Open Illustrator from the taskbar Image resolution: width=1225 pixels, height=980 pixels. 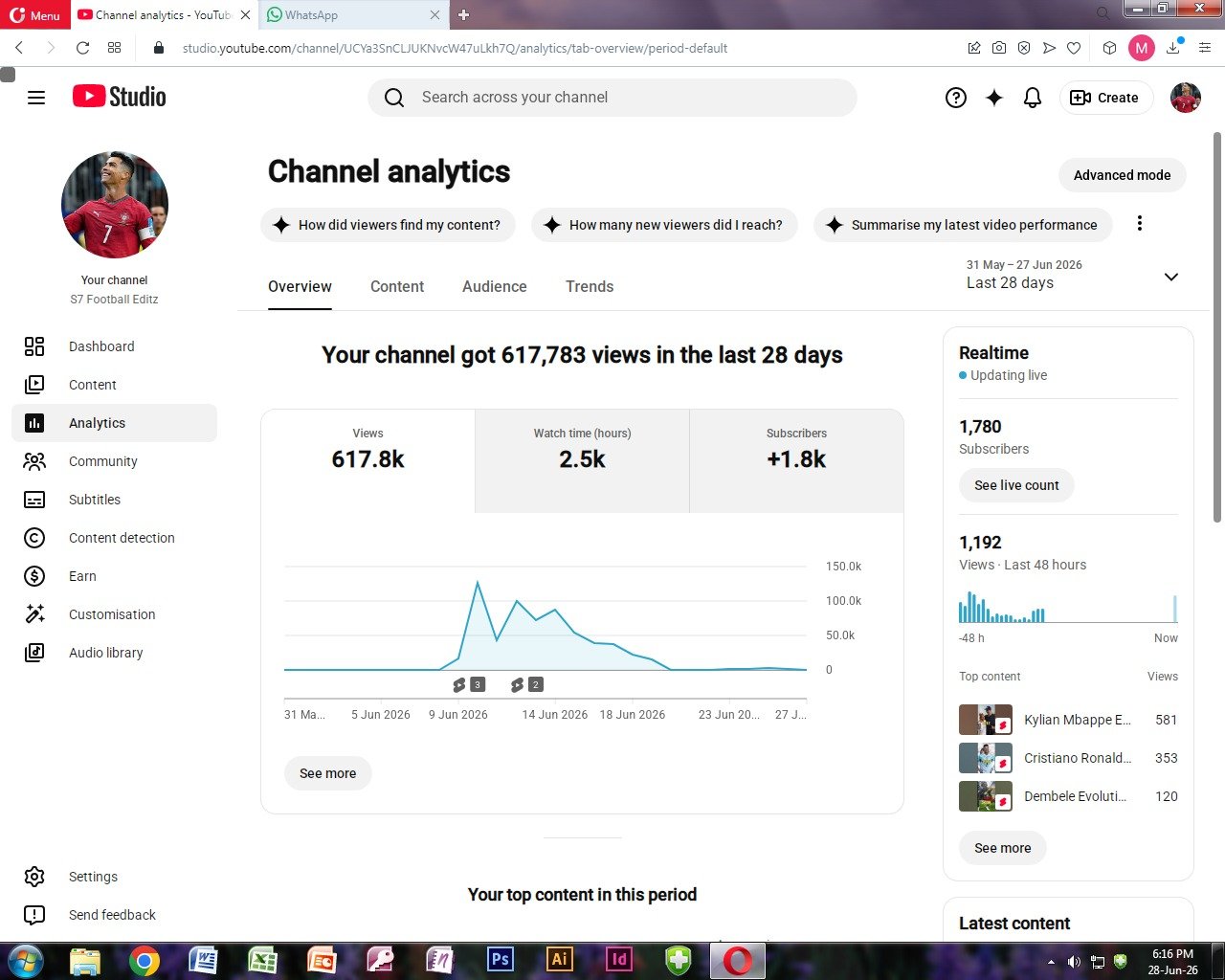click(560, 960)
